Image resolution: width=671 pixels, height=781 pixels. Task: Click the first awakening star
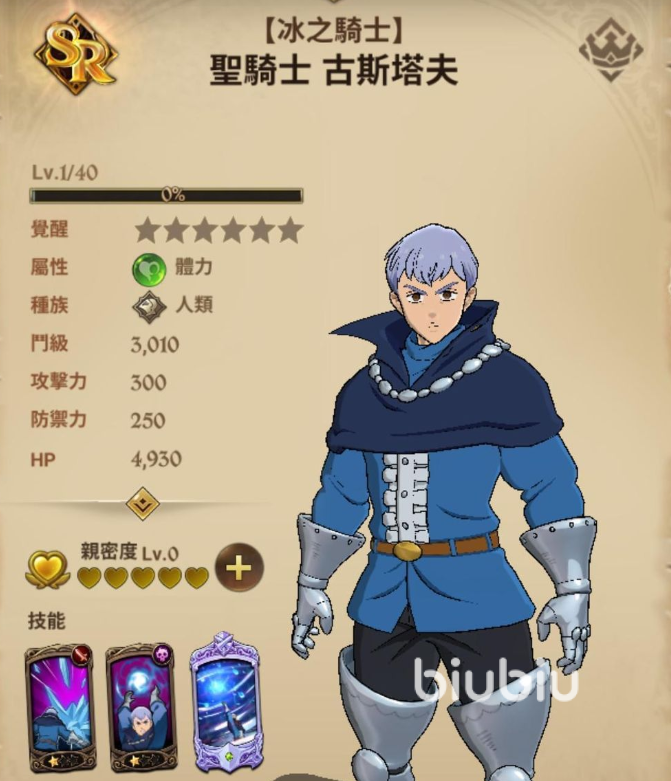(x=146, y=231)
